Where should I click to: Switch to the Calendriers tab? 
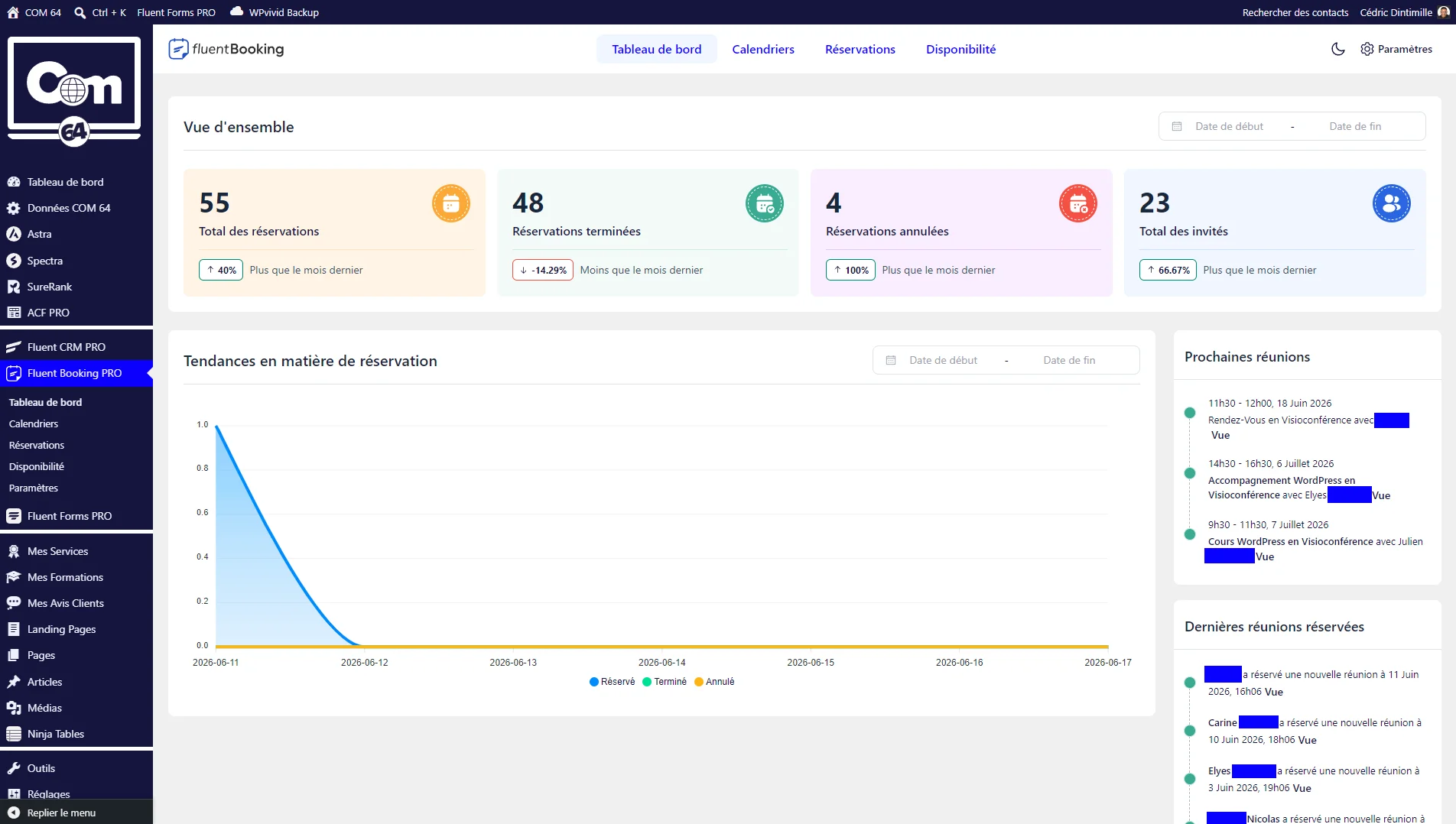pyautogui.click(x=763, y=49)
